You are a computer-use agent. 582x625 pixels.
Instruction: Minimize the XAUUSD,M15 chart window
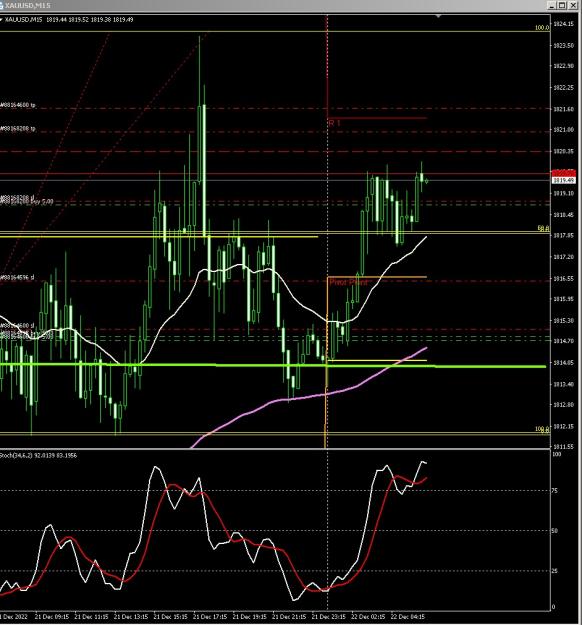[552, 5]
